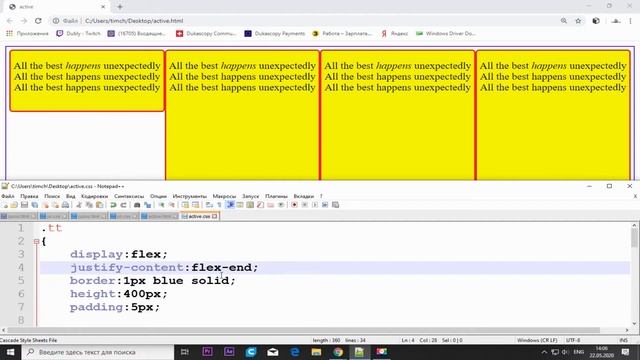640x360 pixels.
Task: Open the Макросы menu
Action: click(224, 196)
